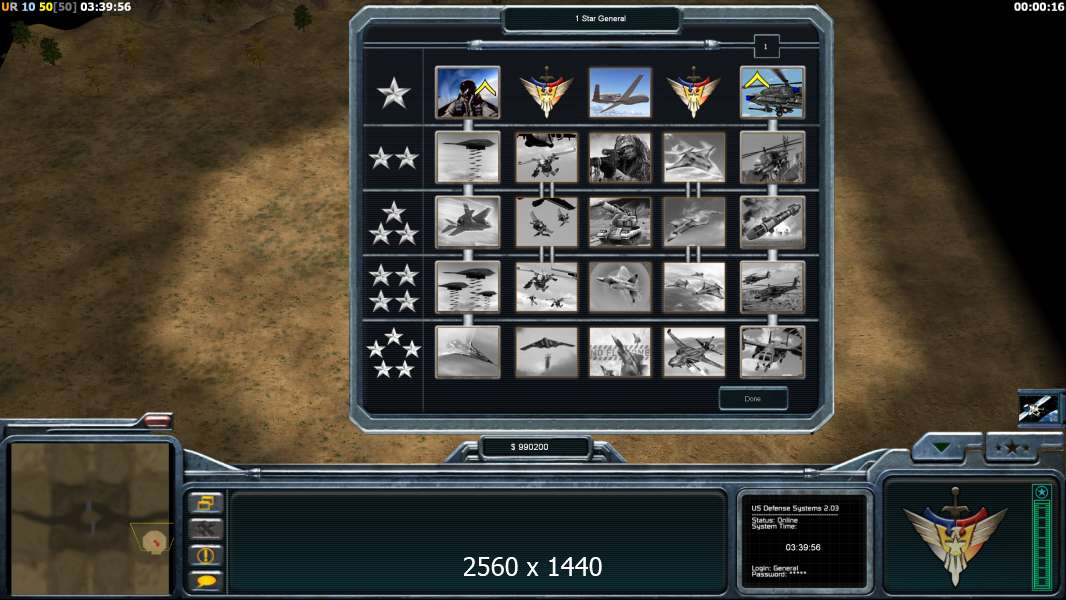Open the Generals promotions star button
Screen dimensions: 1066x600
pos(1012,447)
